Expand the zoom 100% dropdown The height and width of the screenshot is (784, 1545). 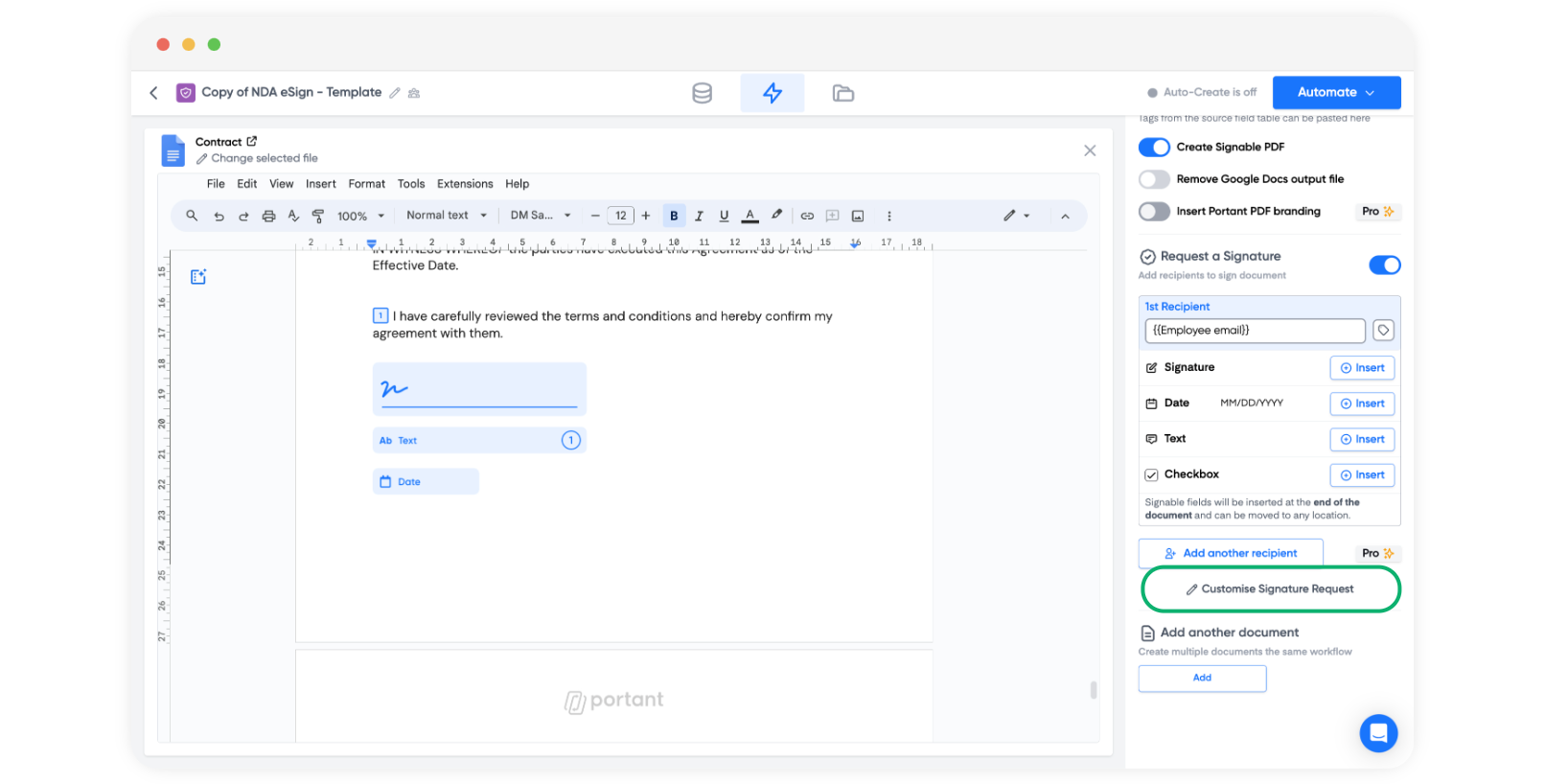click(360, 216)
